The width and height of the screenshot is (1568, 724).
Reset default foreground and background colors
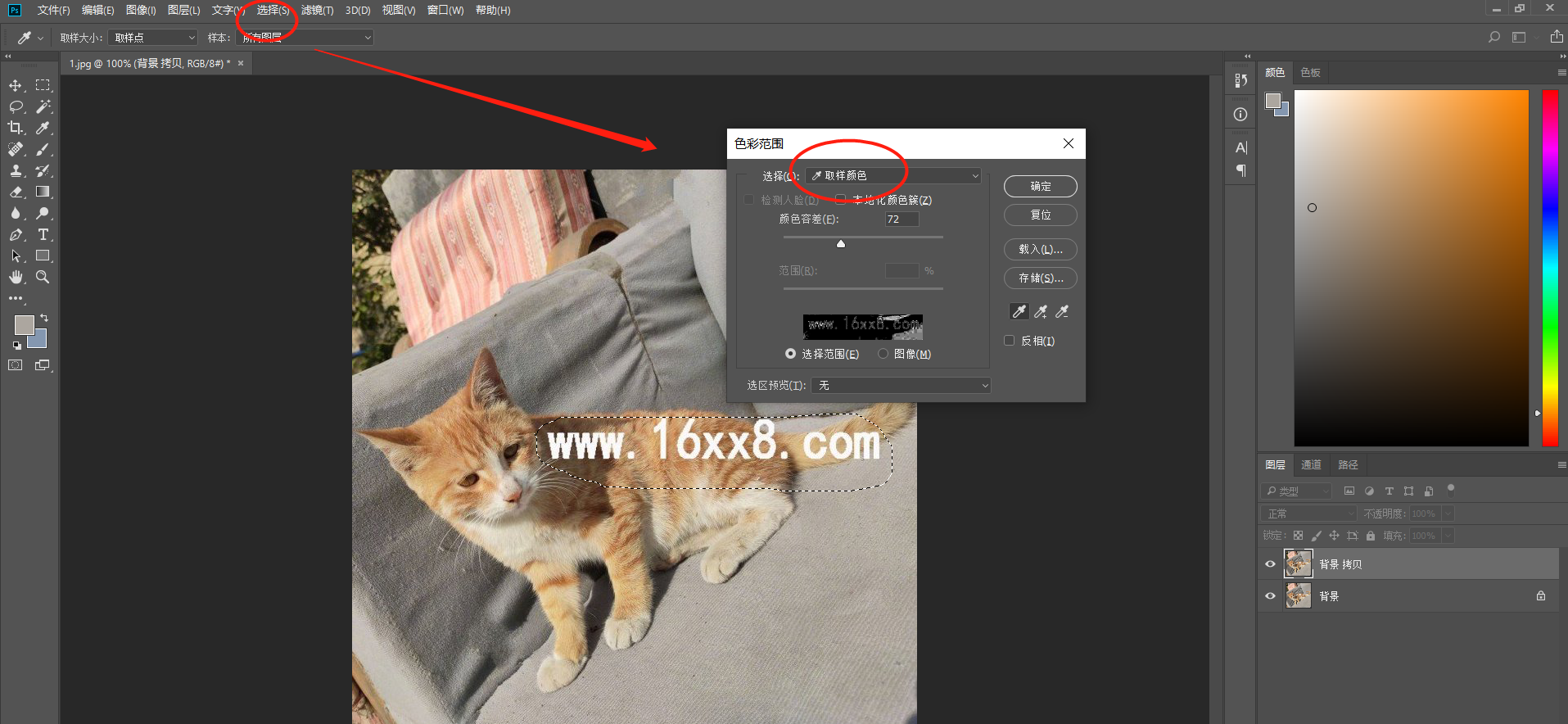click(x=17, y=346)
